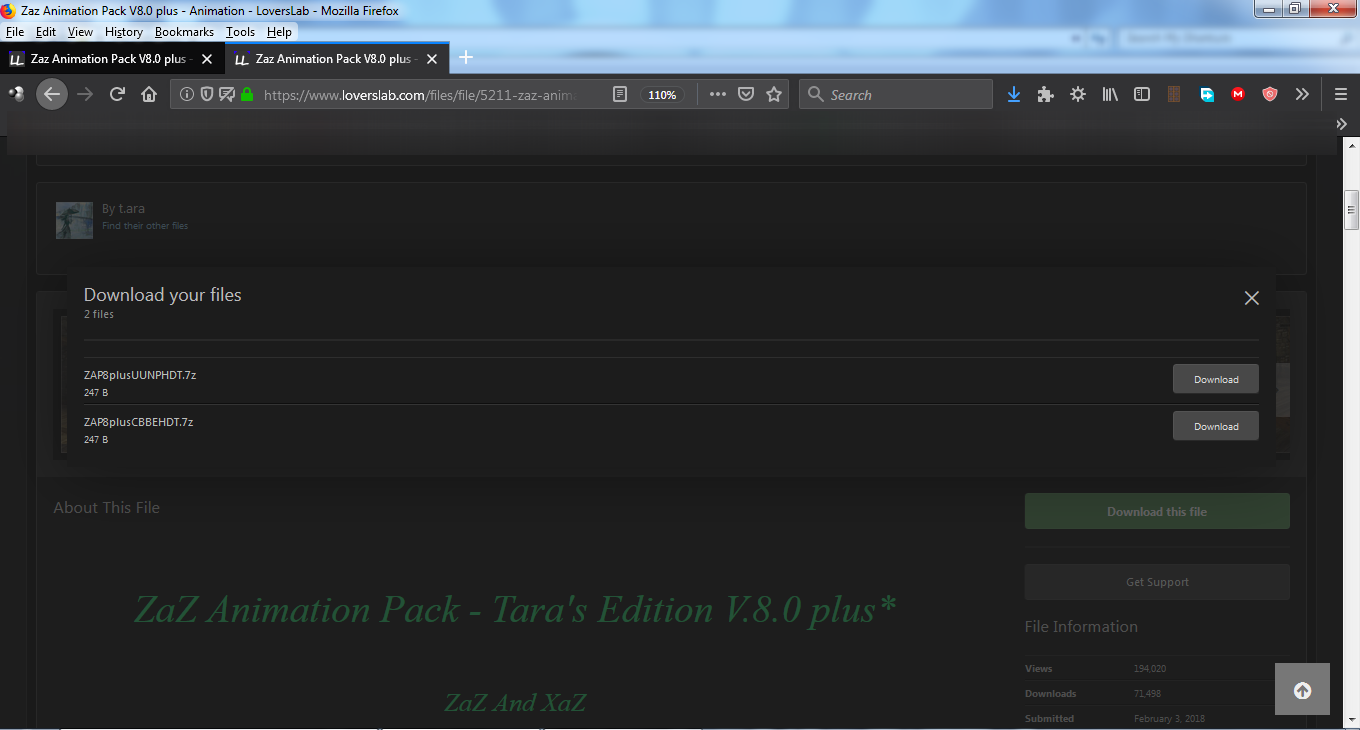Open the Library bookshelf icon
This screenshot has height=730, width=1360.
[1110, 94]
